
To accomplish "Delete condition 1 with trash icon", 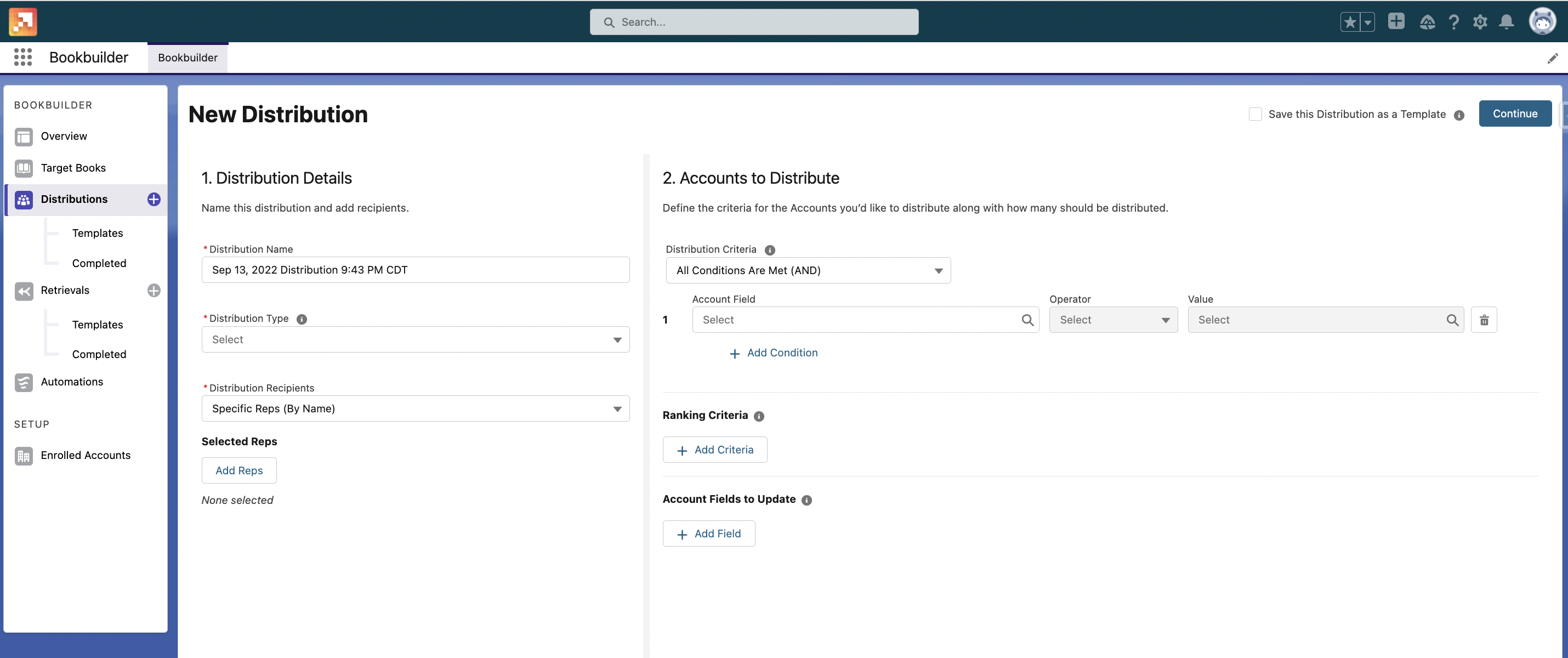I will point(1484,320).
